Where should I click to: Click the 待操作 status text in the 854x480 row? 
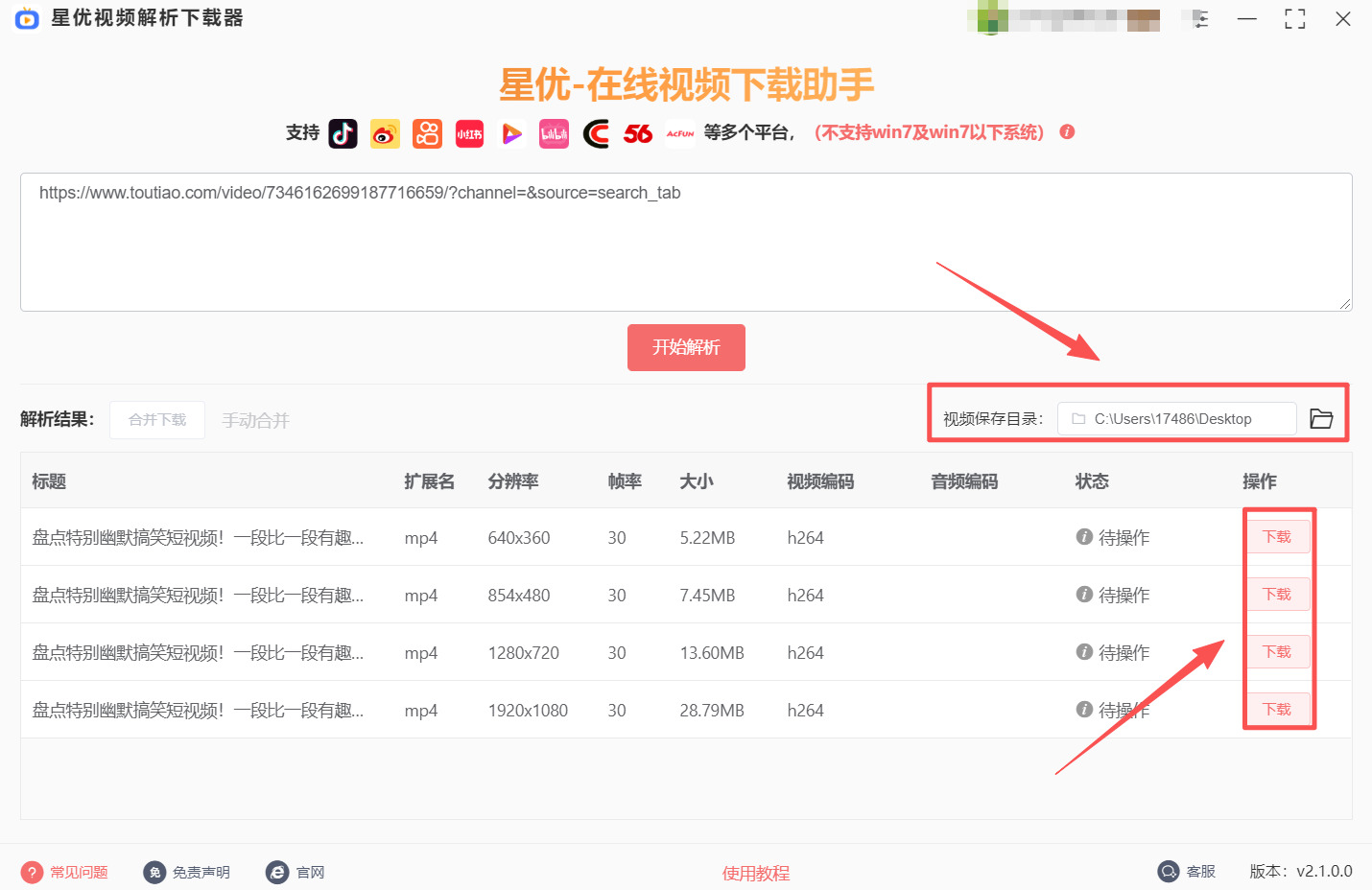pos(1124,596)
